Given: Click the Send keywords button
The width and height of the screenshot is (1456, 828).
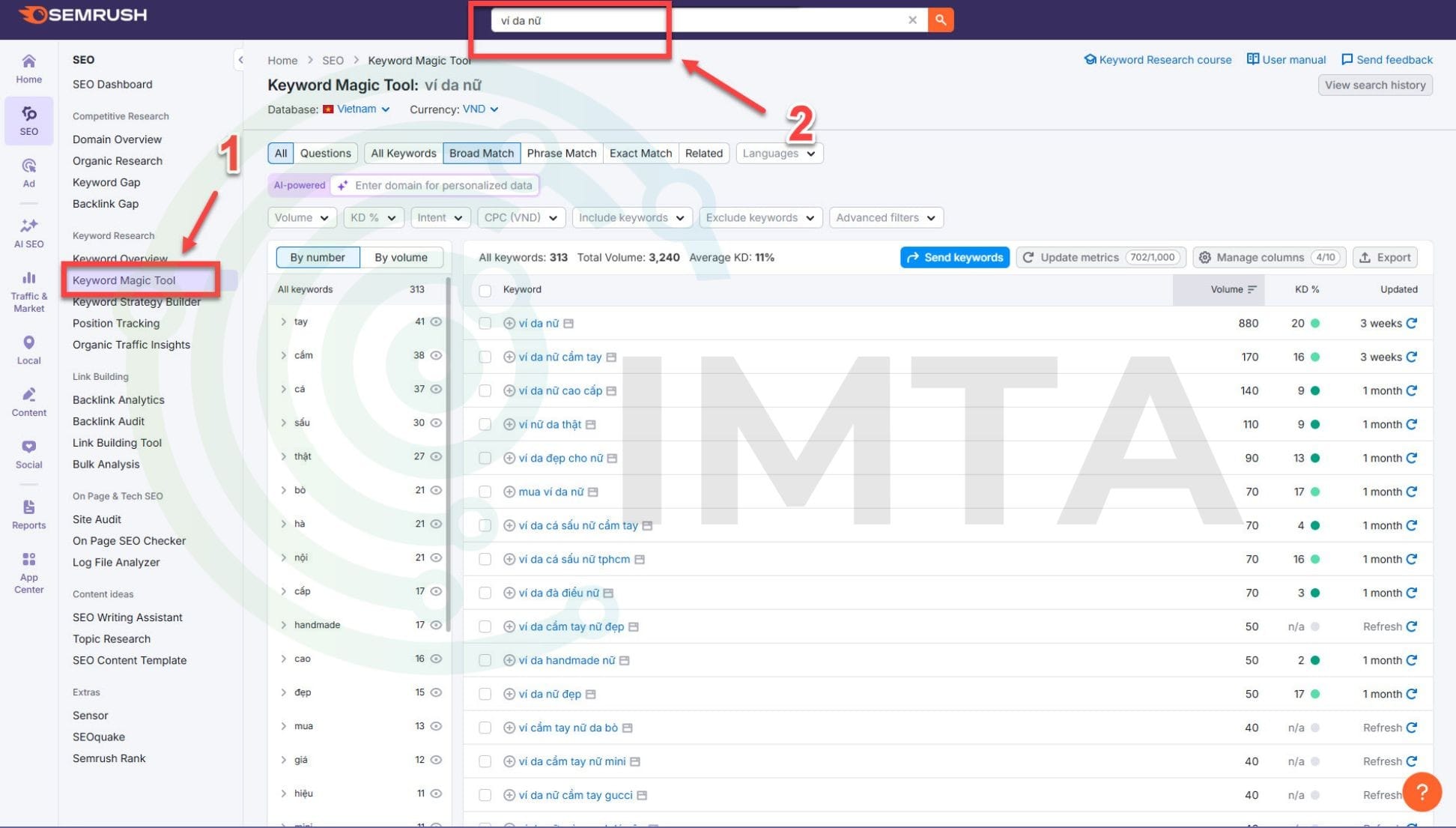Looking at the screenshot, I should (954, 257).
